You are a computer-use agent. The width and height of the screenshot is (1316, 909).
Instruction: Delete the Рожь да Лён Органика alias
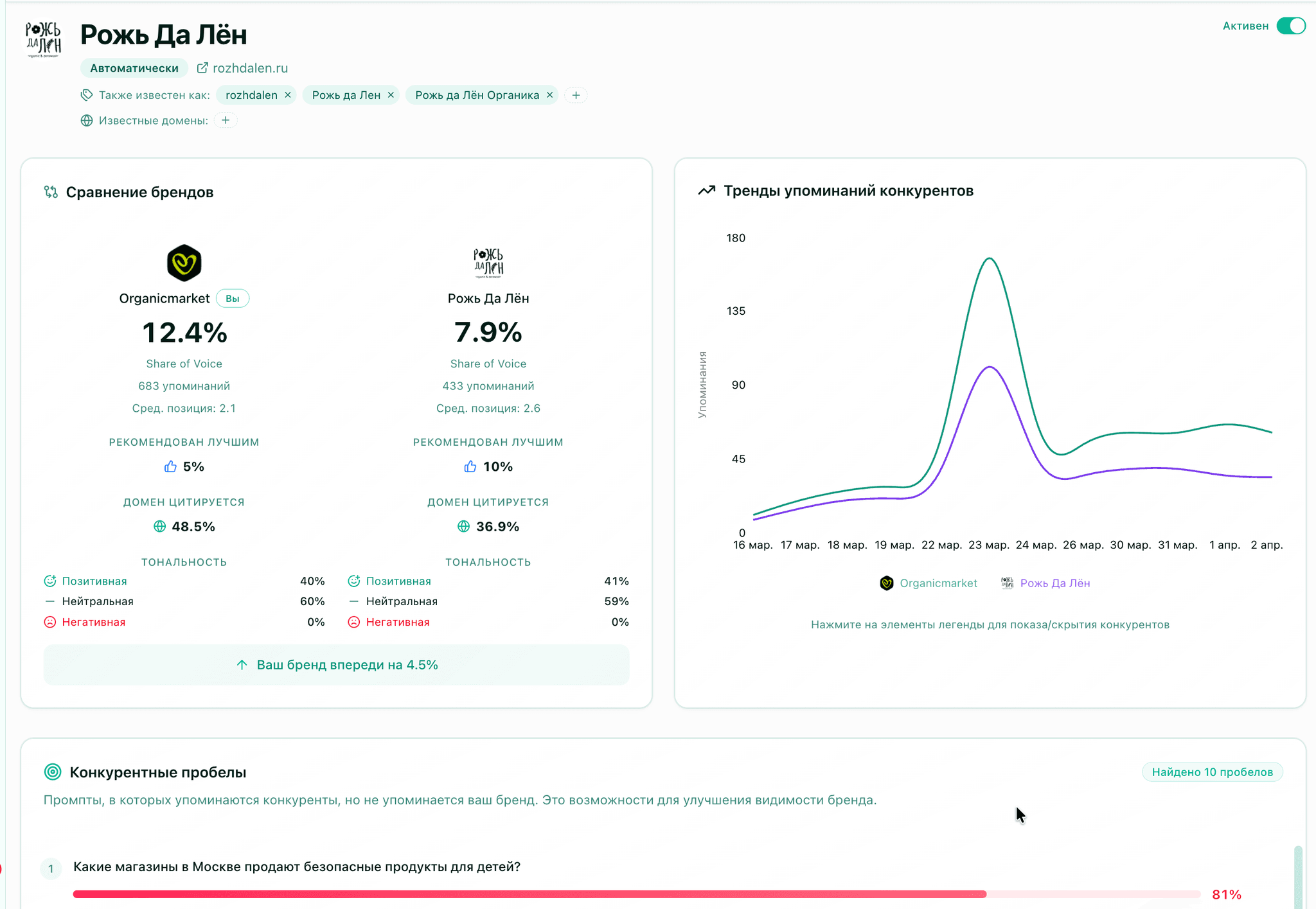point(549,95)
